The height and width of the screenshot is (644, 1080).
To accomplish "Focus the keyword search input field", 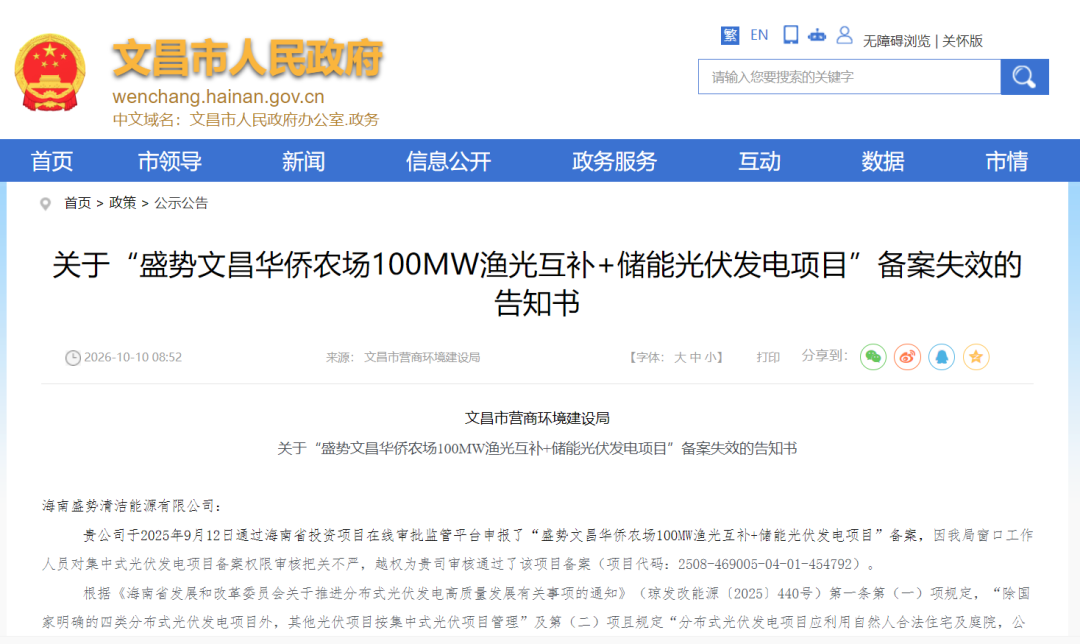I will click(x=849, y=77).
